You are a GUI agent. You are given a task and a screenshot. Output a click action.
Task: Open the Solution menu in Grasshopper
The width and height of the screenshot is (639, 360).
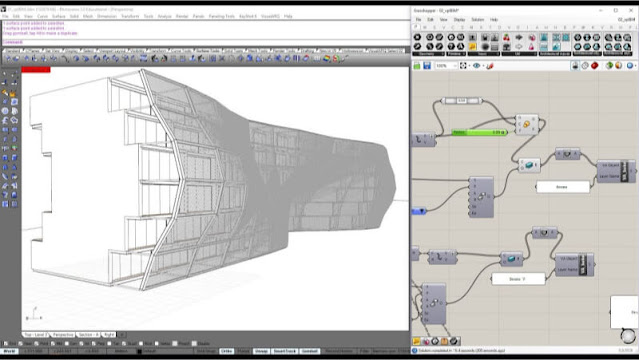pos(477,20)
